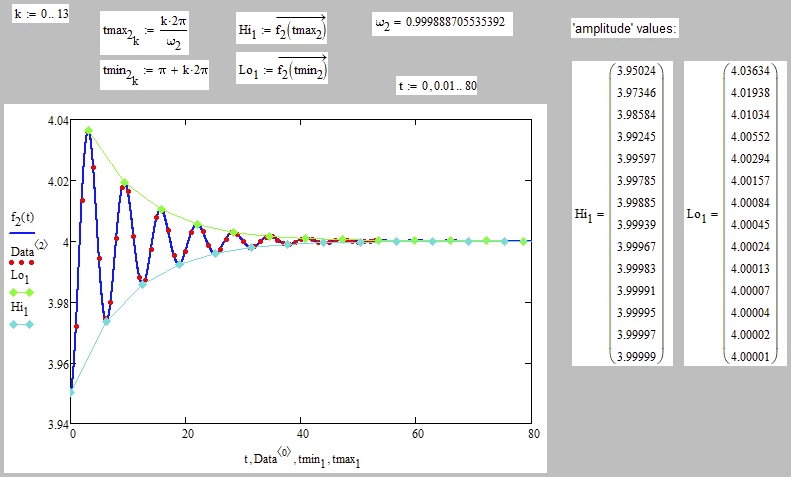
Task: Select value 4.00084 in Lo1 vector
Action: click(x=751, y=203)
